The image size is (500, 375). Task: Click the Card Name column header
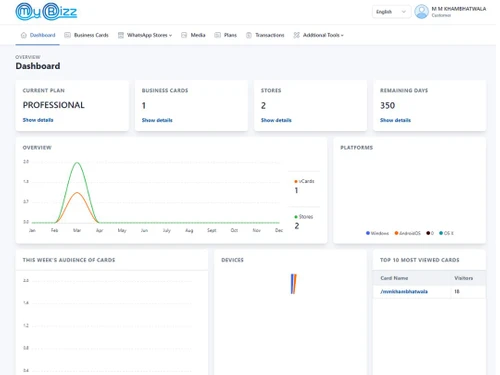point(394,278)
